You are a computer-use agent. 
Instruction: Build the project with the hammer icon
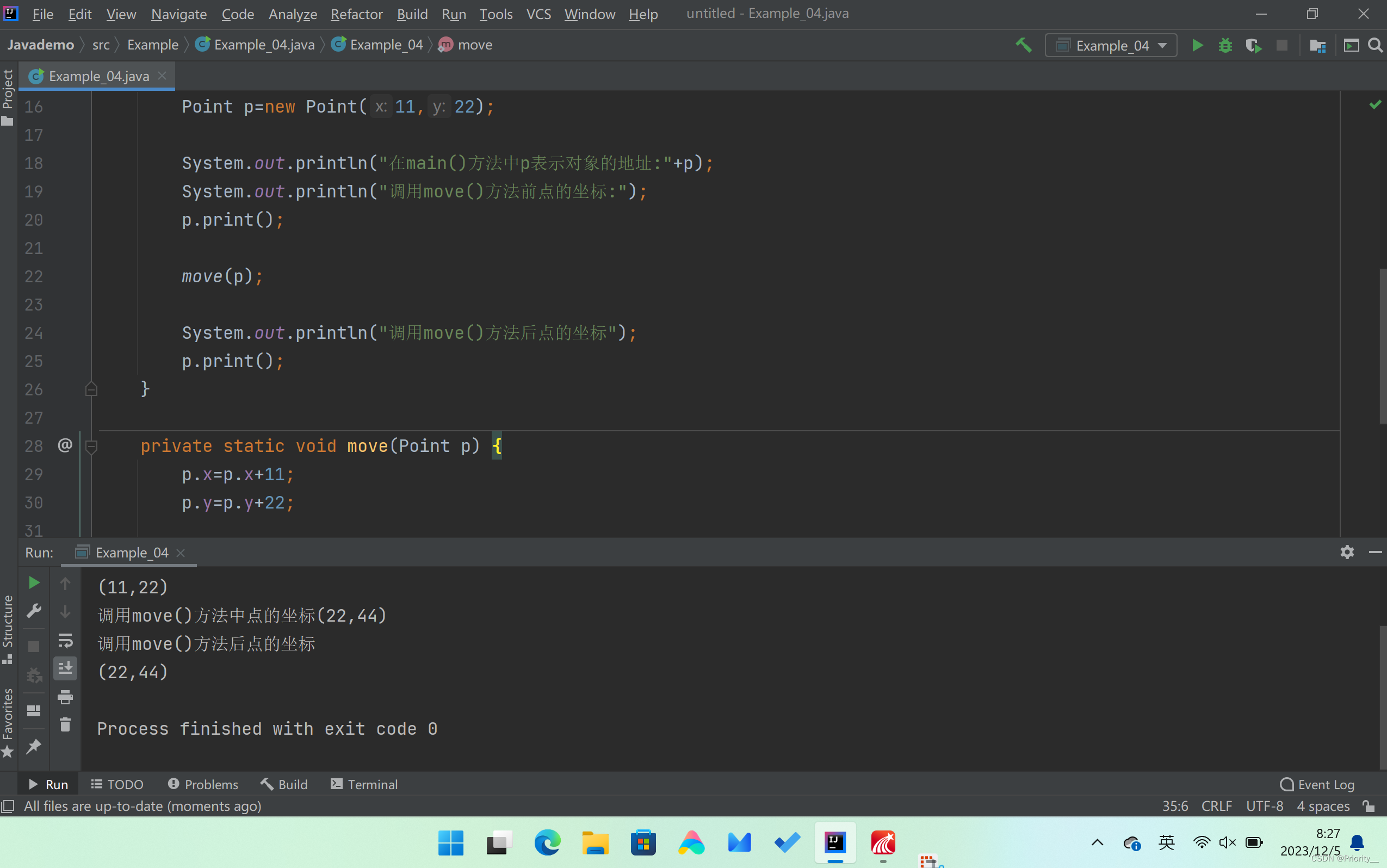[1024, 45]
